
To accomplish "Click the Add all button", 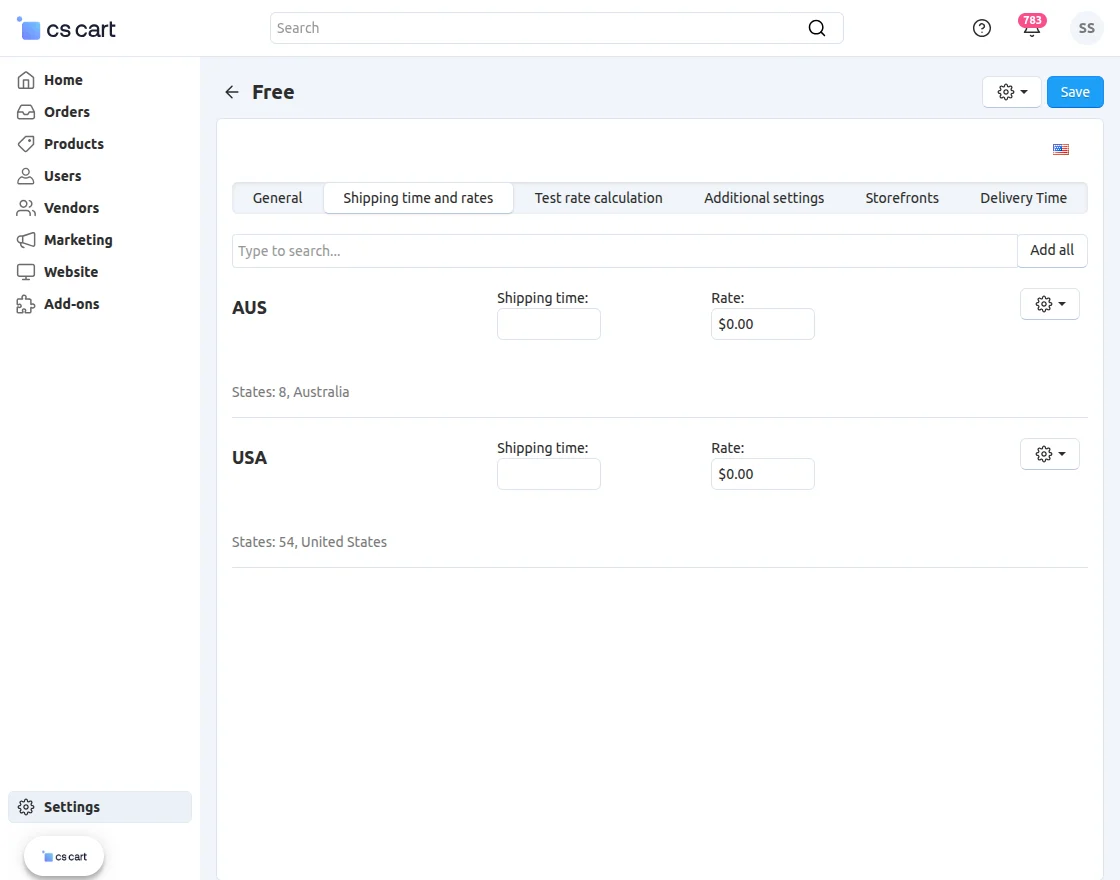I will pos(1052,250).
